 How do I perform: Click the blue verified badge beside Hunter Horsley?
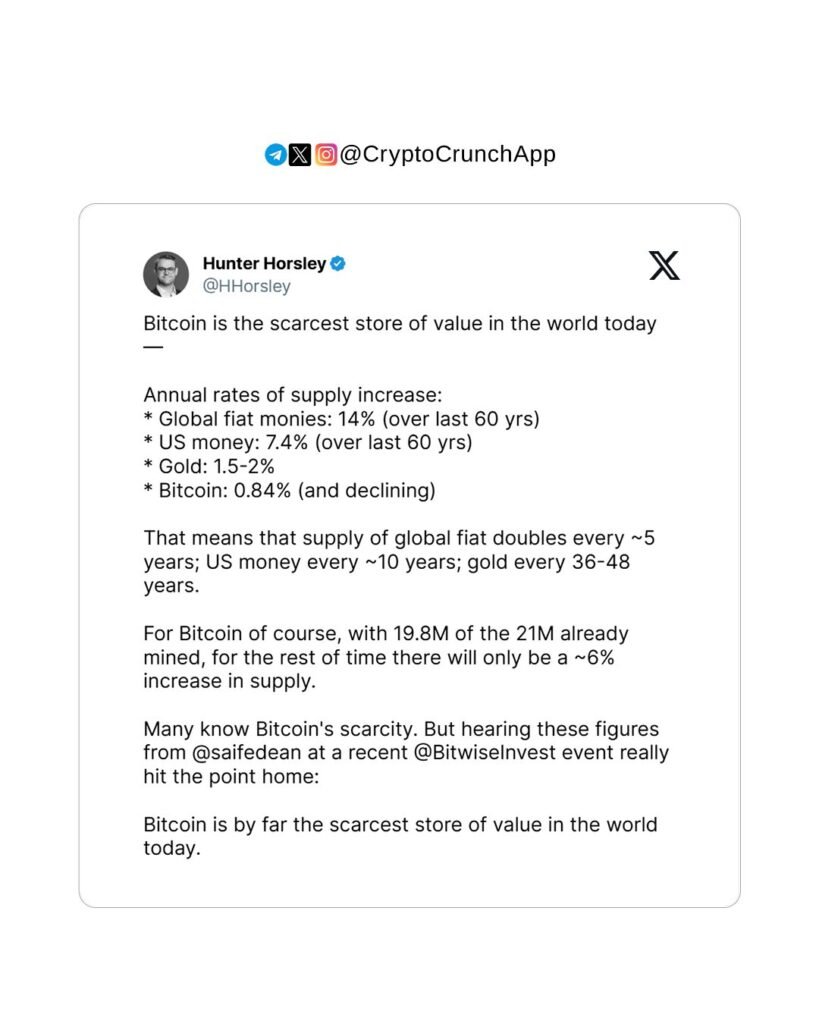click(339, 264)
